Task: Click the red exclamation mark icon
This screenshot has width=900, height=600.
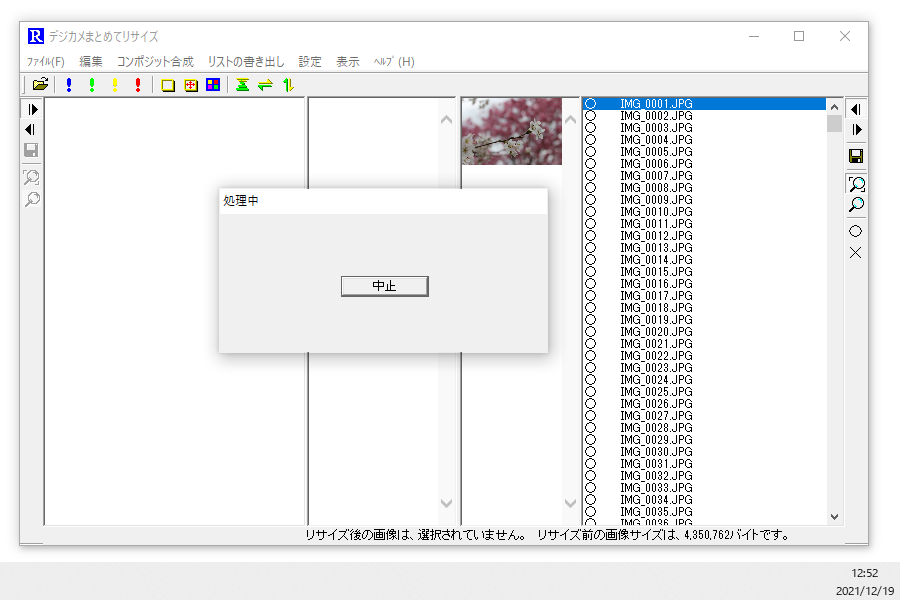Action: (x=138, y=85)
